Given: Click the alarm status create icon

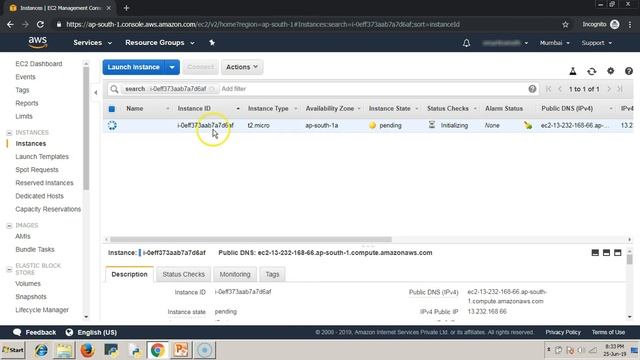Looking at the screenshot, I should (528, 125).
